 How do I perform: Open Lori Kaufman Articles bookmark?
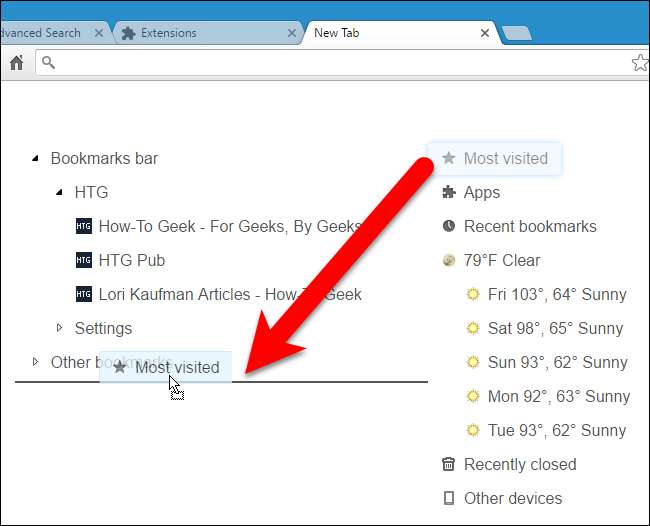pyautogui.click(x=229, y=294)
